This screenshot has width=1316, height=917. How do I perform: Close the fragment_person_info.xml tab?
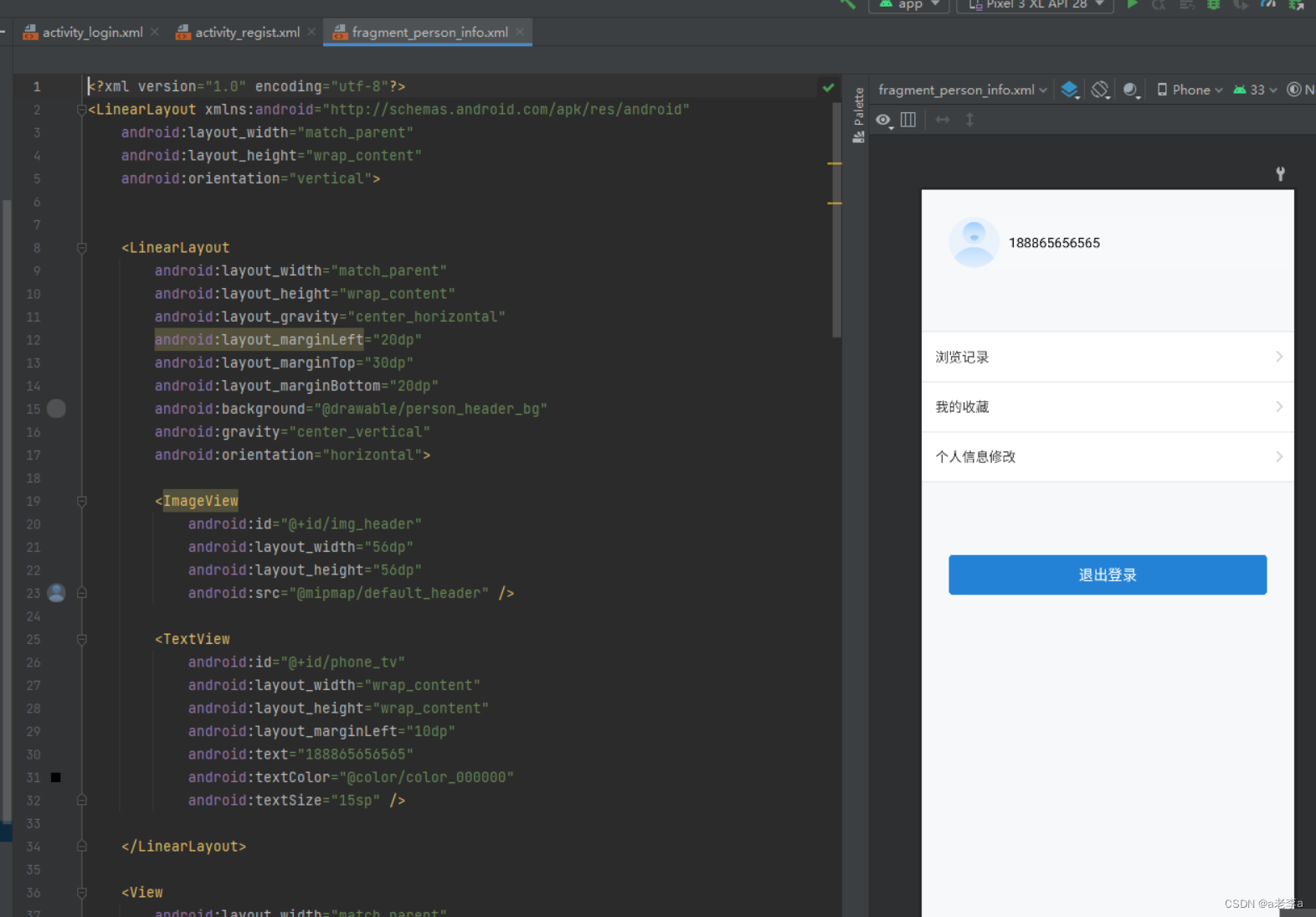520,32
